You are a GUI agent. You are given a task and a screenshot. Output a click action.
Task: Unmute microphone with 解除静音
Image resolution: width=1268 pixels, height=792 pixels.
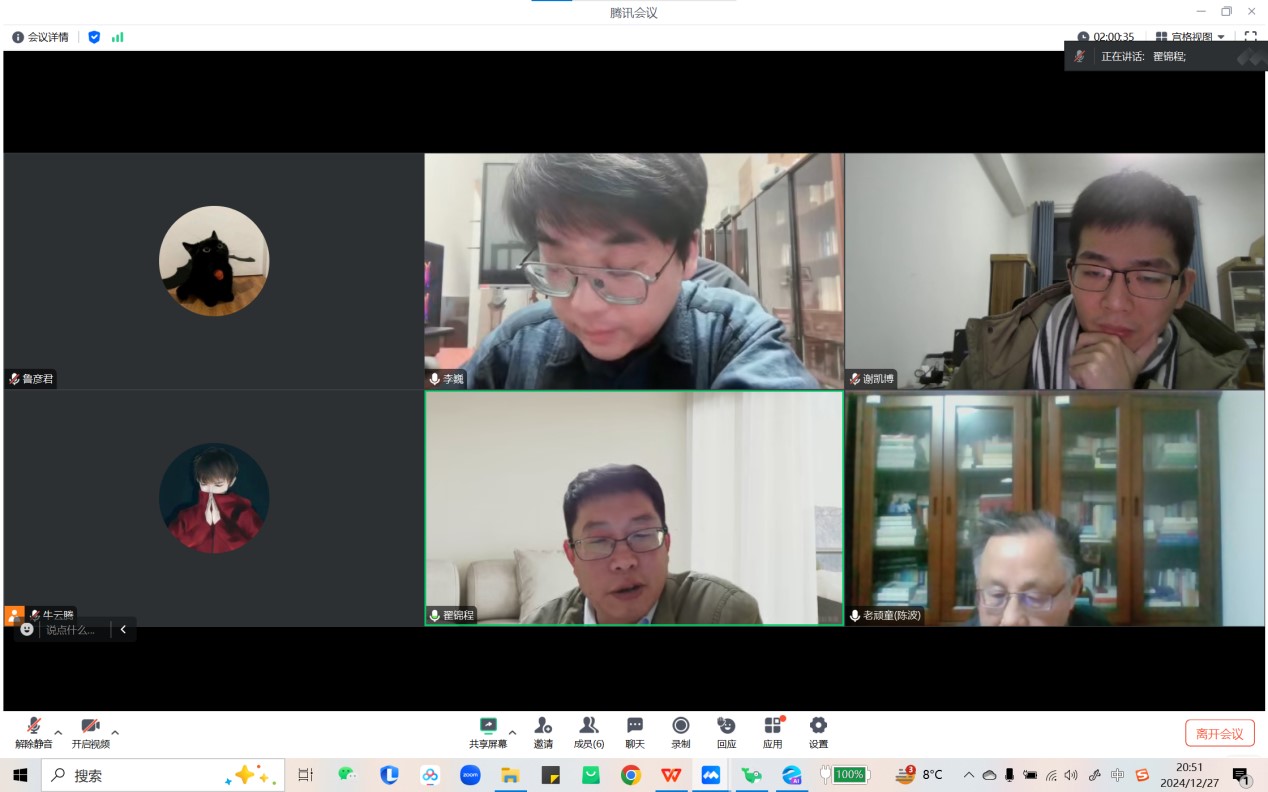tap(34, 727)
